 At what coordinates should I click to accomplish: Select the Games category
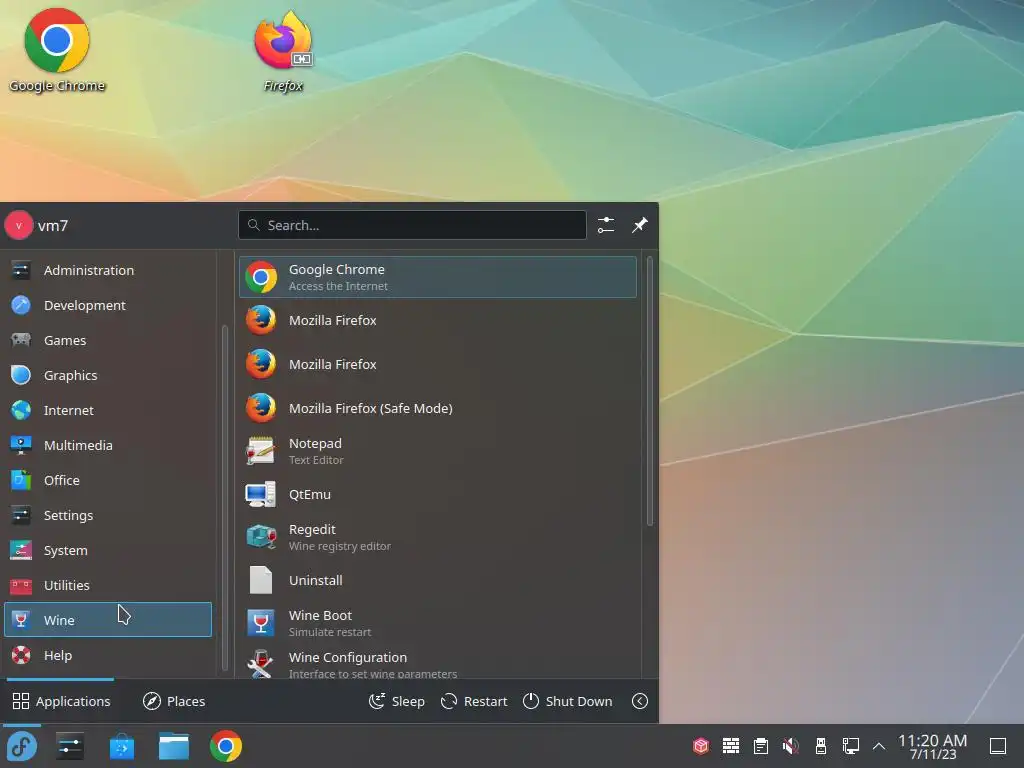coord(108,340)
